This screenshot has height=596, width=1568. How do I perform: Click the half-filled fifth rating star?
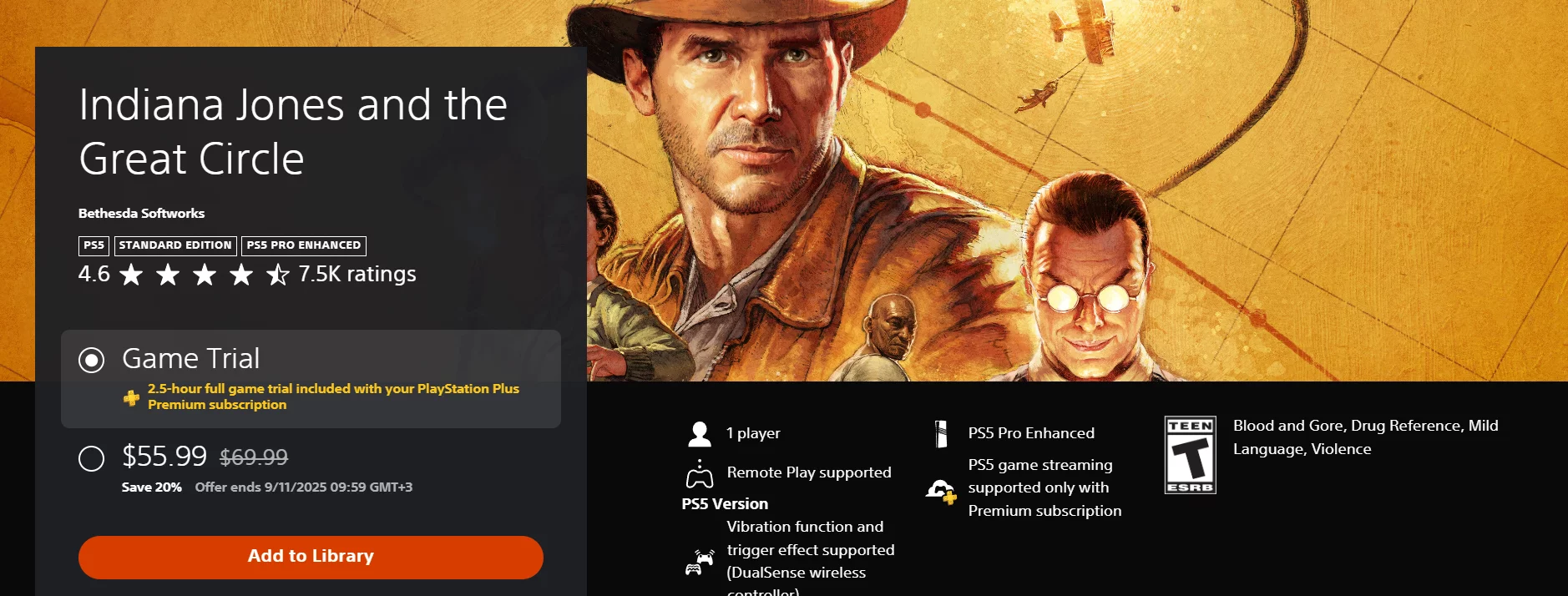pyautogui.click(x=277, y=274)
